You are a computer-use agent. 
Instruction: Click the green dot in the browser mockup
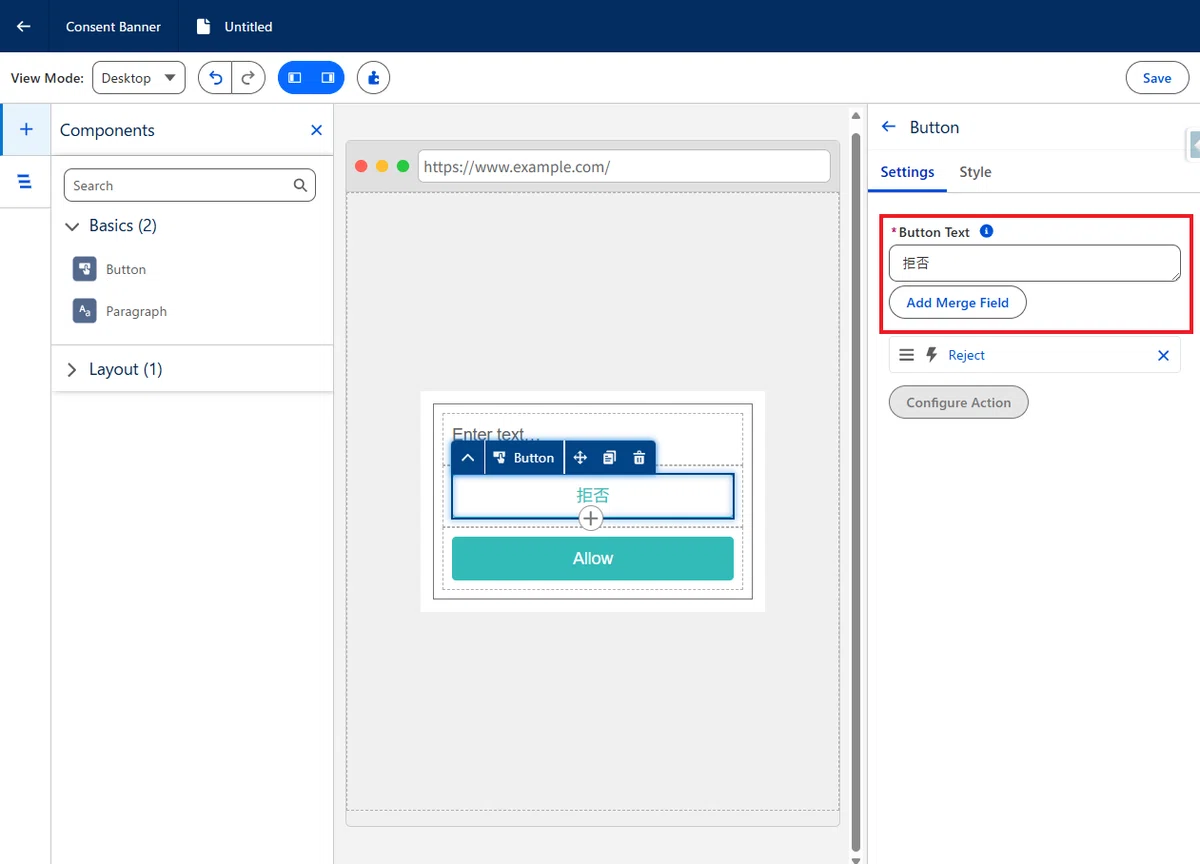pos(403,166)
